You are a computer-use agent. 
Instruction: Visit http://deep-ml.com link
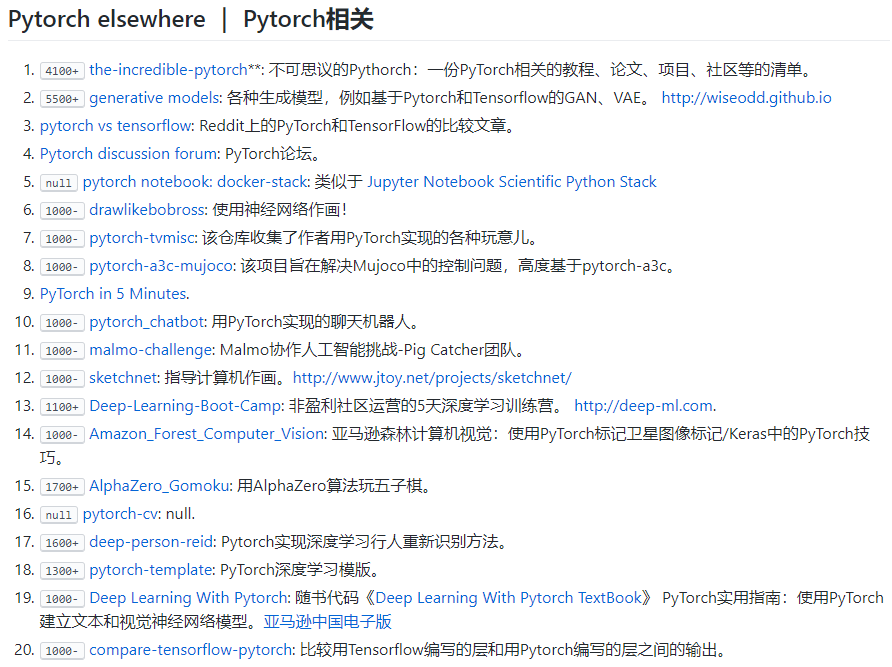coord(643,406)
